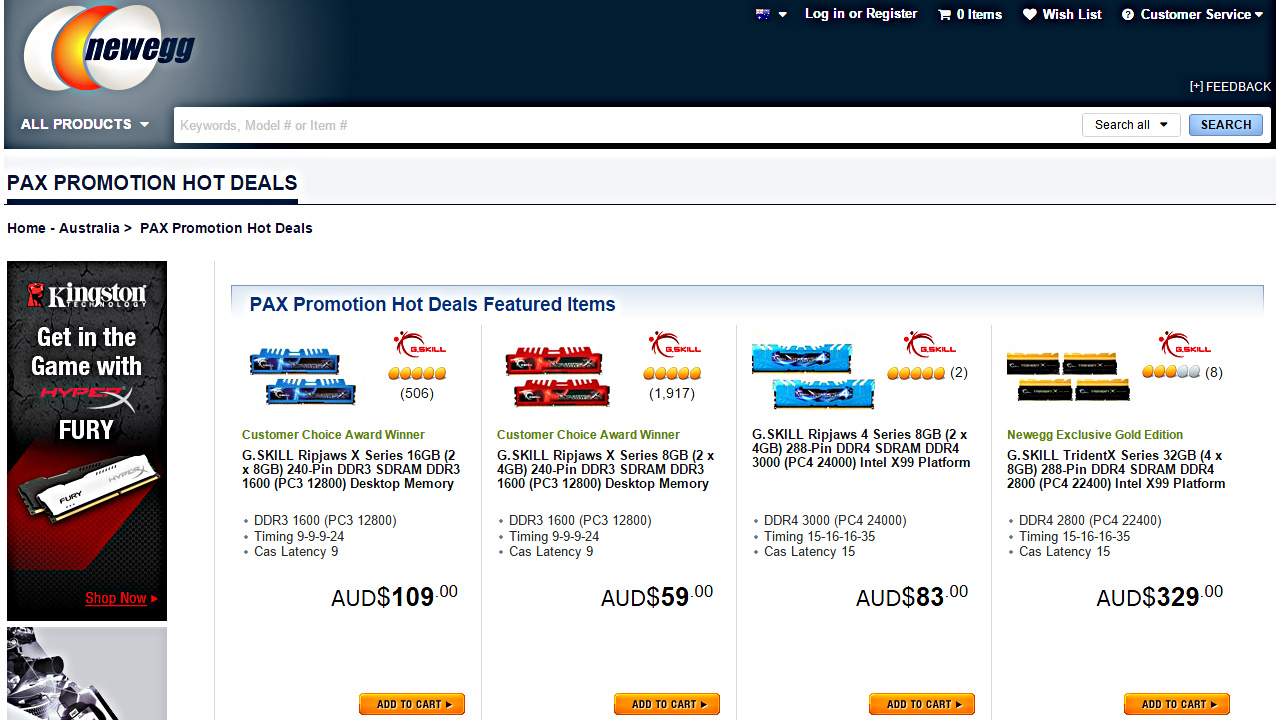Viewport: 1280px width, 720px height.
Task: Click Customer Choice Award Winner on Ripjaws X 8GB card
Action: point(588,435)
